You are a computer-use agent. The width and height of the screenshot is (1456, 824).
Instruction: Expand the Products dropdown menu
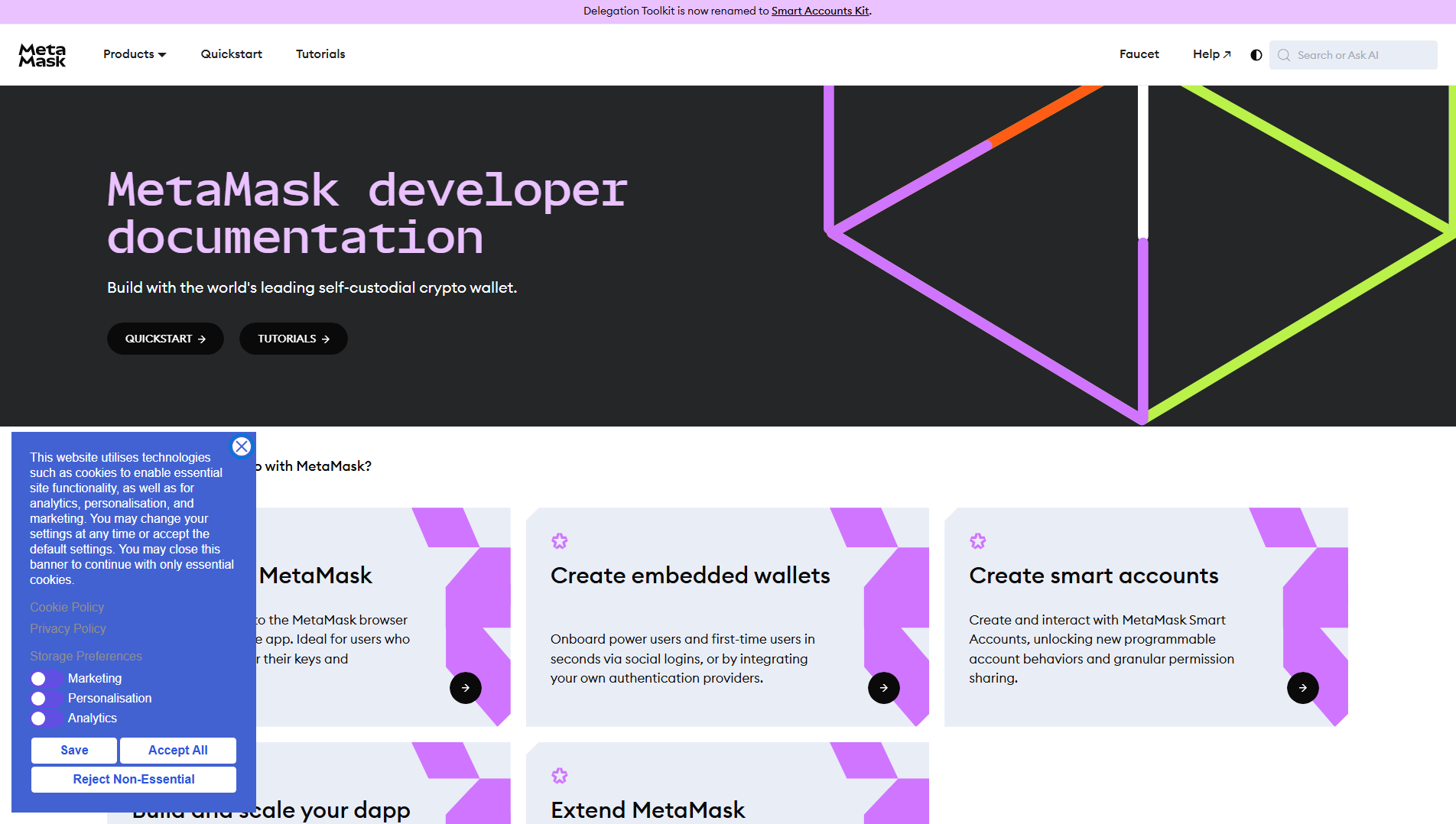click(x=135, y=54)
